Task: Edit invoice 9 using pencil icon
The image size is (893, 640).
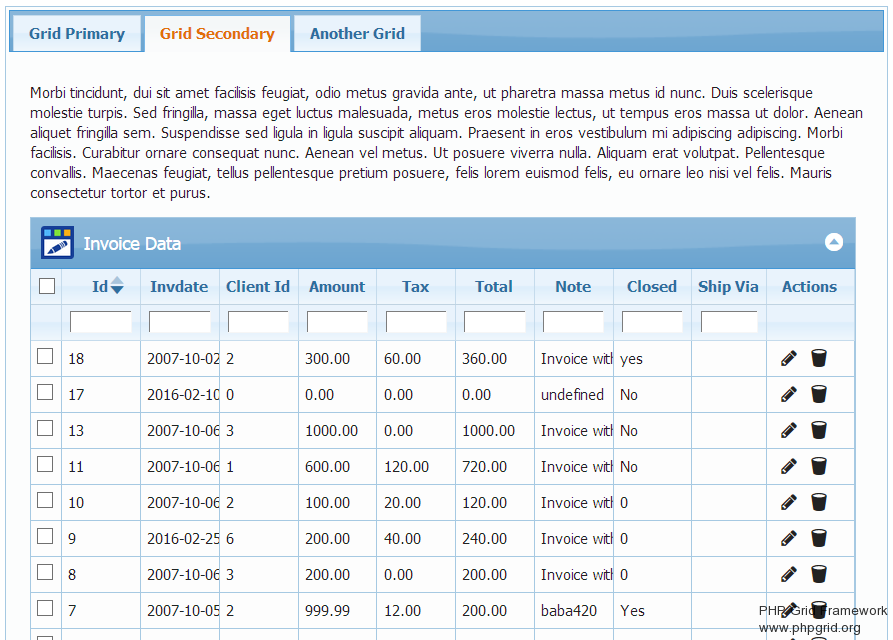Action: coord(789,538)
